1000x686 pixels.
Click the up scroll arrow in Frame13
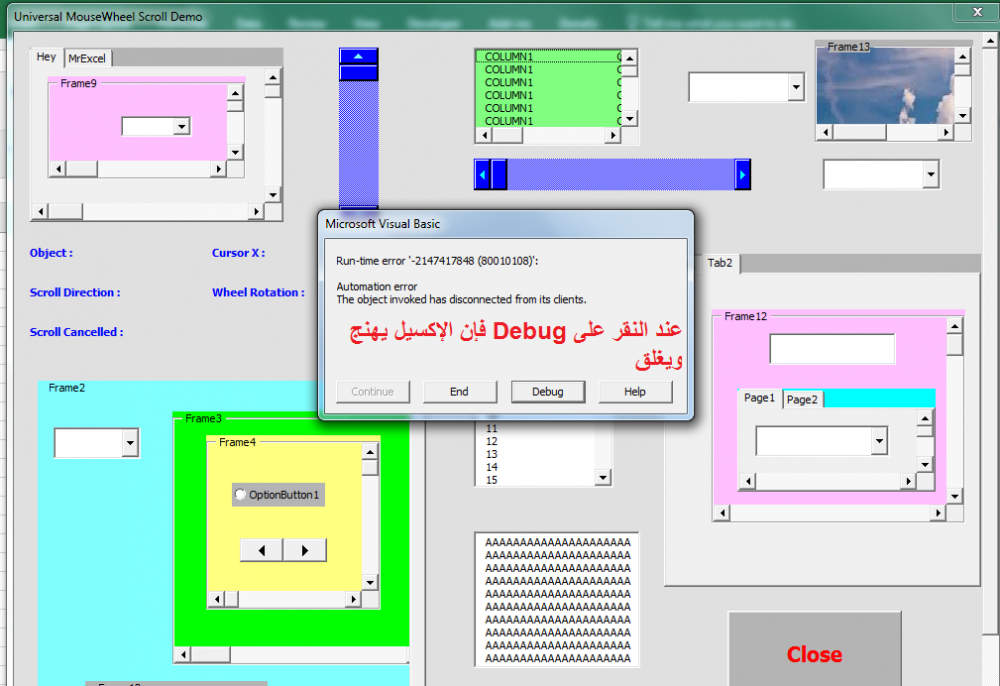click(962, 56)
